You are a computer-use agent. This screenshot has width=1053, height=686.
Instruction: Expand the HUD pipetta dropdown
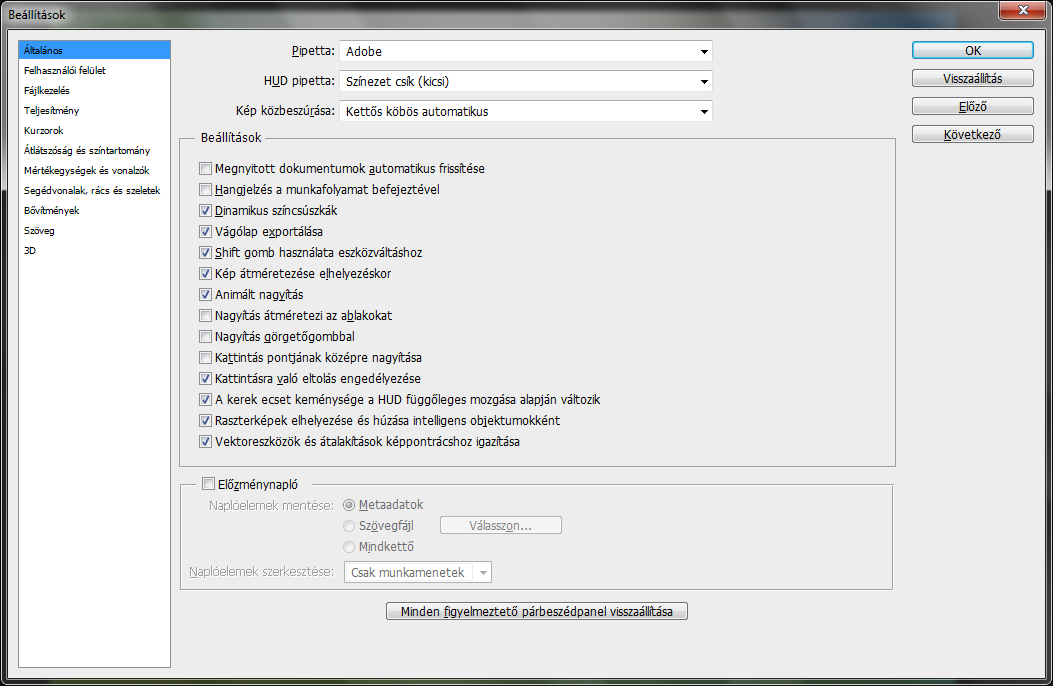pyautogui.click(x=526, y=81)
